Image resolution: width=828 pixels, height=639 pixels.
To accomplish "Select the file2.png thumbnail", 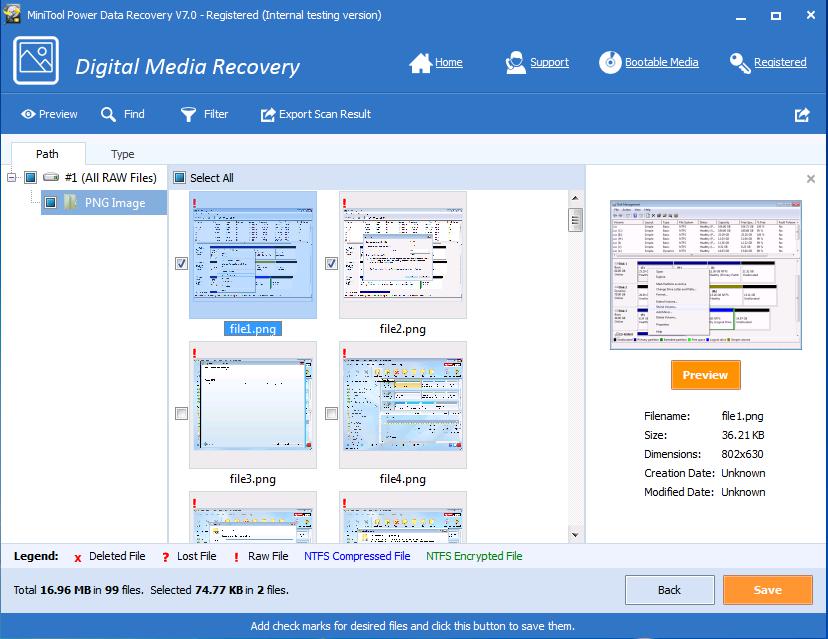I will click(x=403, y=255).
